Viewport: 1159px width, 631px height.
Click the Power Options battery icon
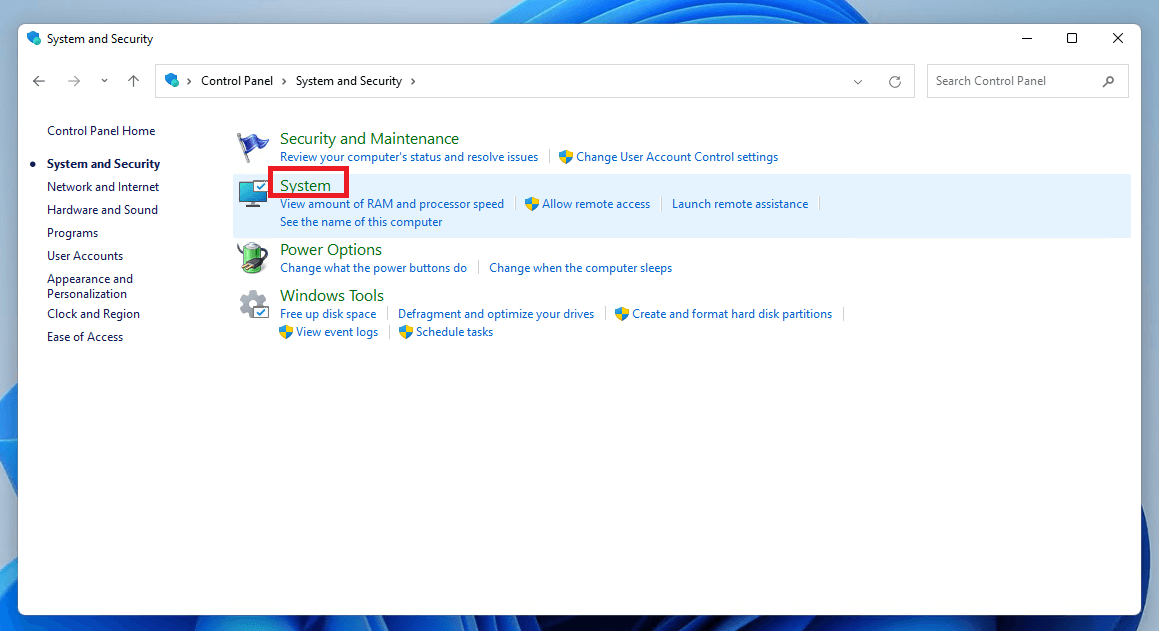[253, 258]
